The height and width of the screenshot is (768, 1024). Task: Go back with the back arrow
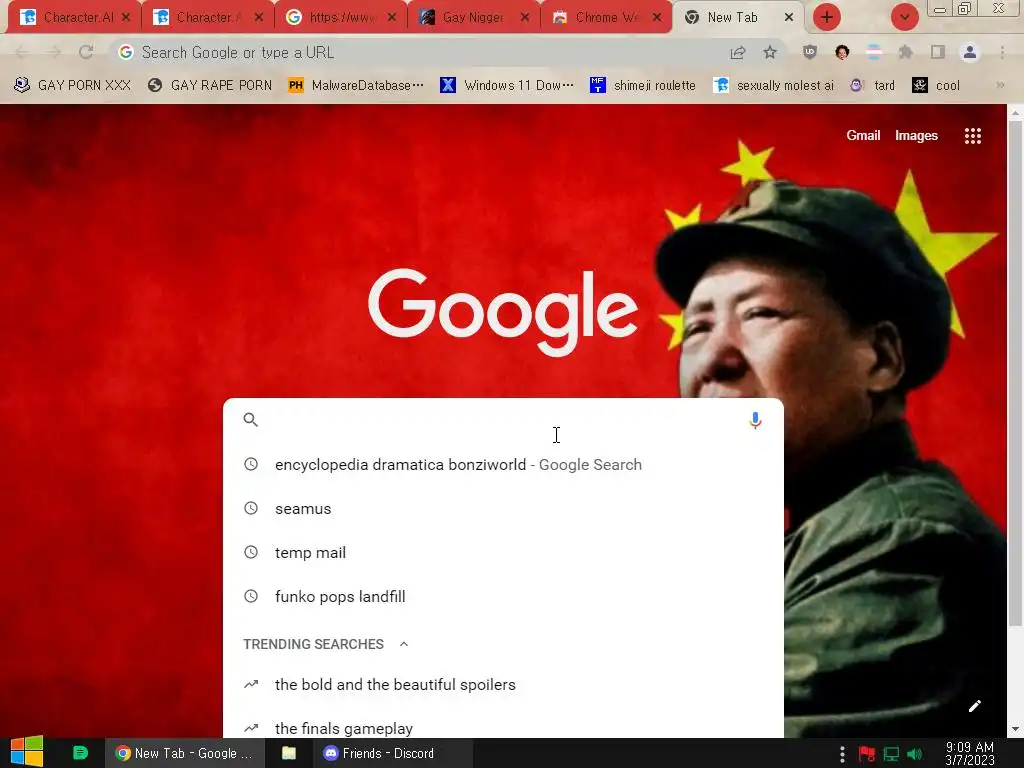(22, 52)
